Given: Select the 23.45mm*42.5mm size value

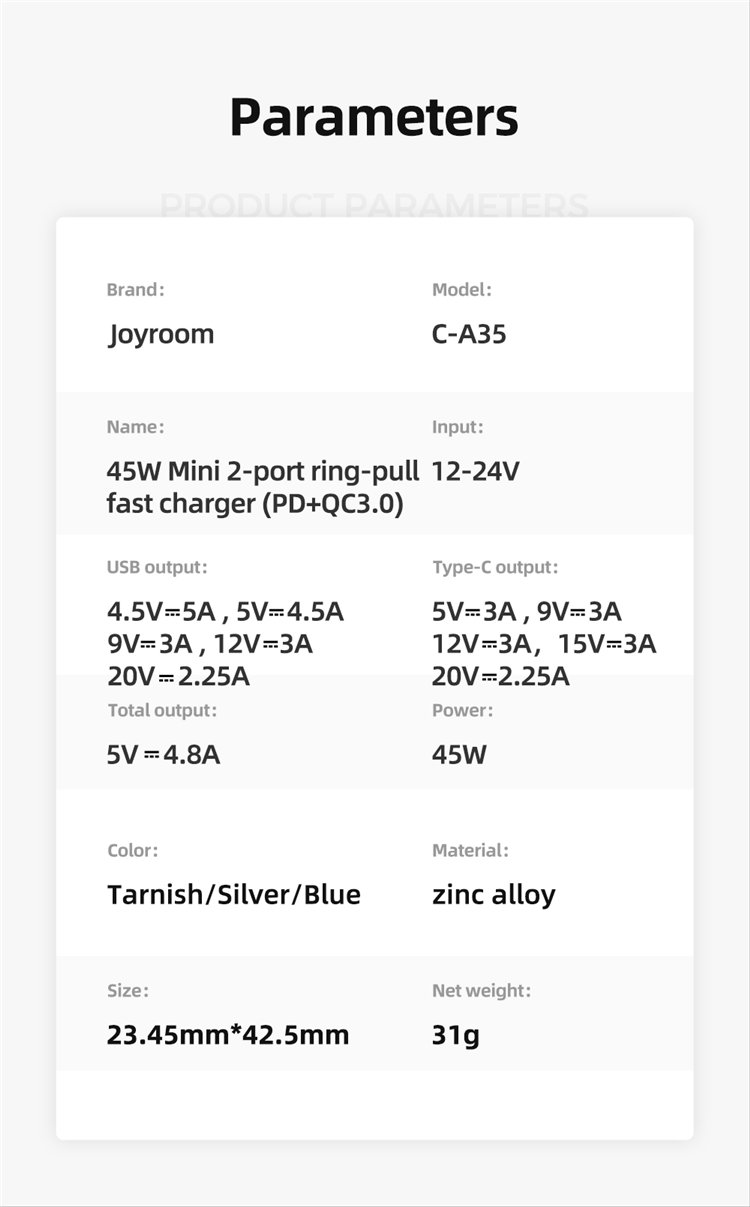Looking at the screenshot, I should coord(228,1034).
